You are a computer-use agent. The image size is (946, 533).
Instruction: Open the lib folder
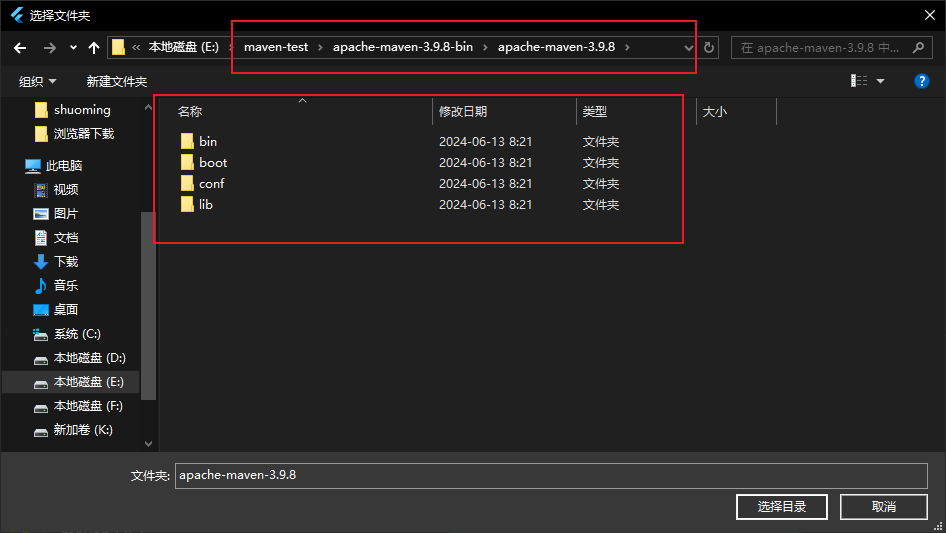click(x=205, y=204)
